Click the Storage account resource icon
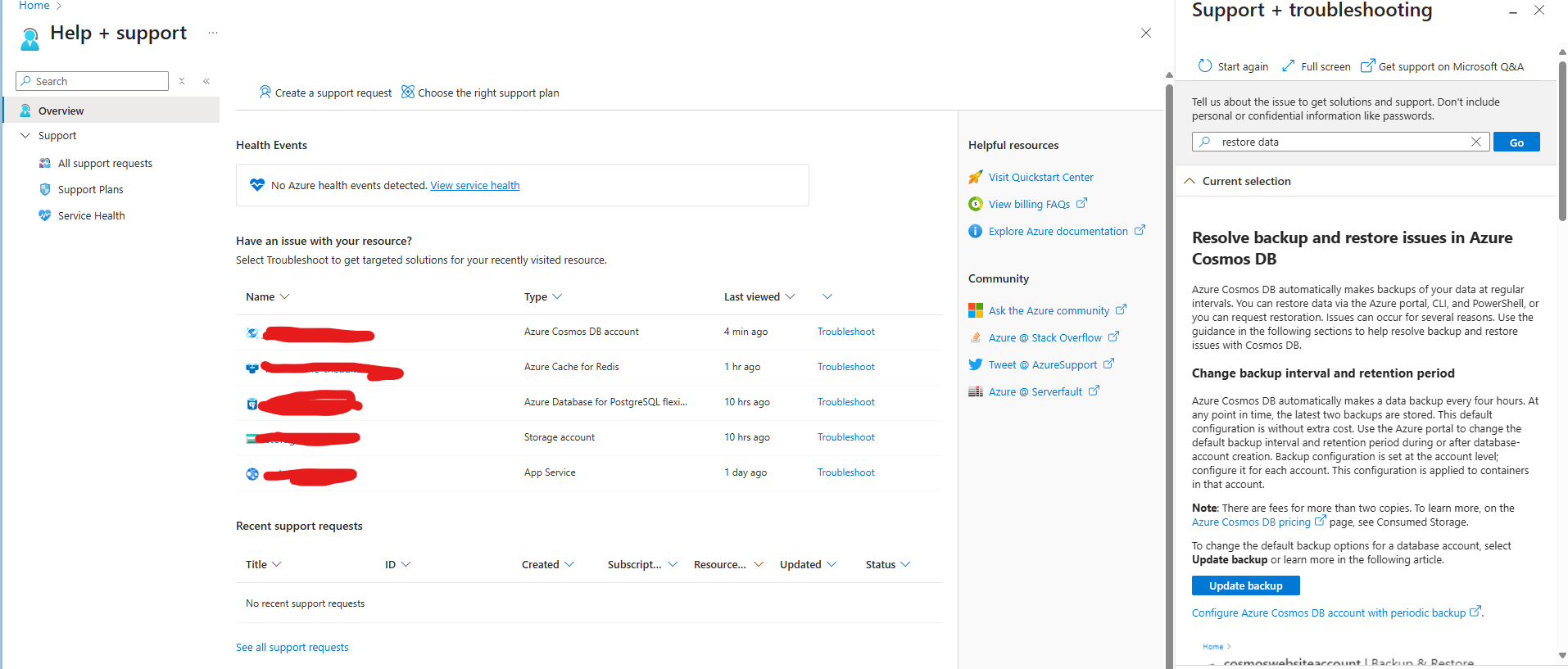The image size is (1568, 669). 252,438
